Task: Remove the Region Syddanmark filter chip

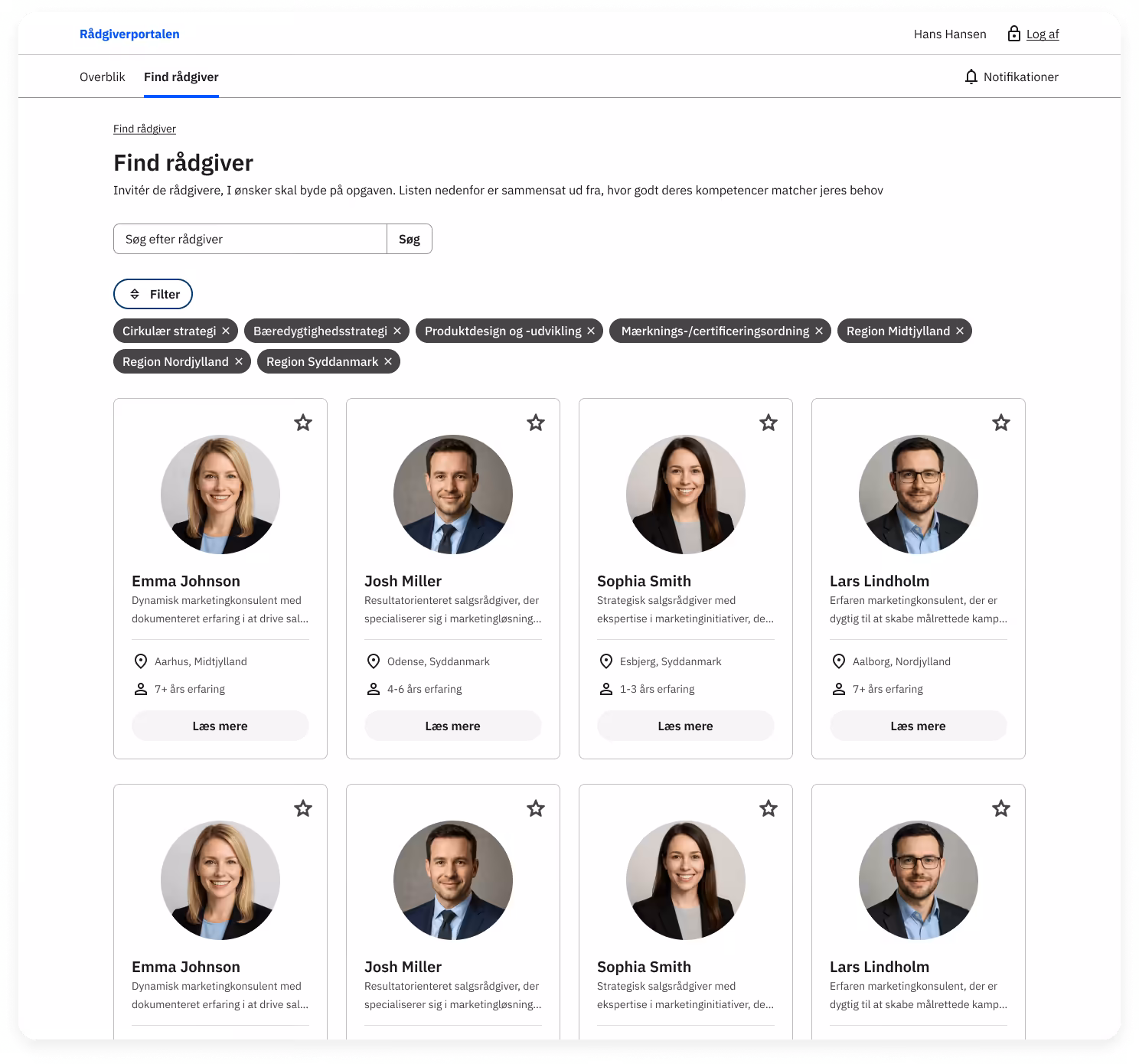Action: click(x=387, y=361)
